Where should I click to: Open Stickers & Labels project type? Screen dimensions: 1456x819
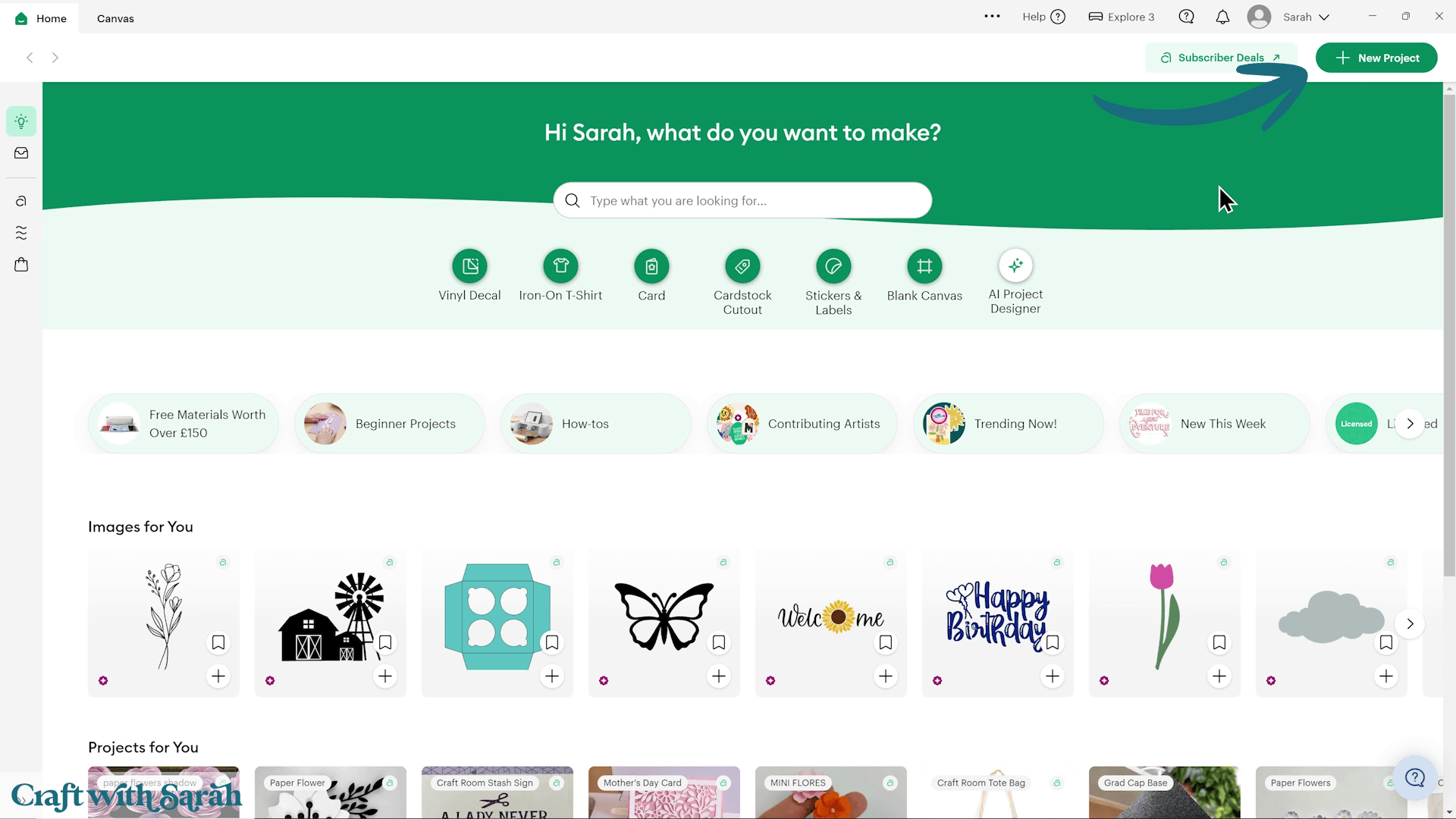point(833,266)
